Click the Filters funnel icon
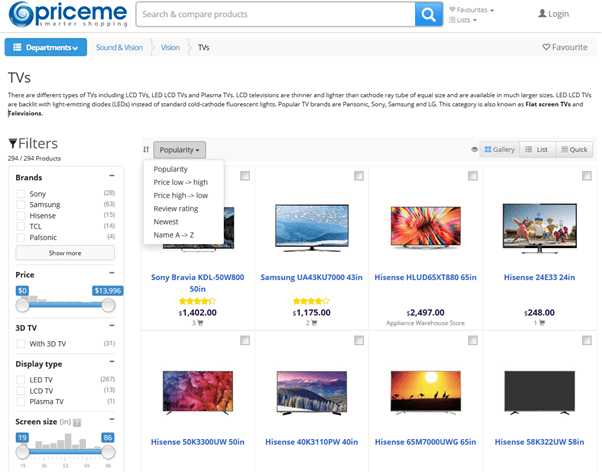The width and height of the screenshot is (602, 472). (x=13, y=144)
